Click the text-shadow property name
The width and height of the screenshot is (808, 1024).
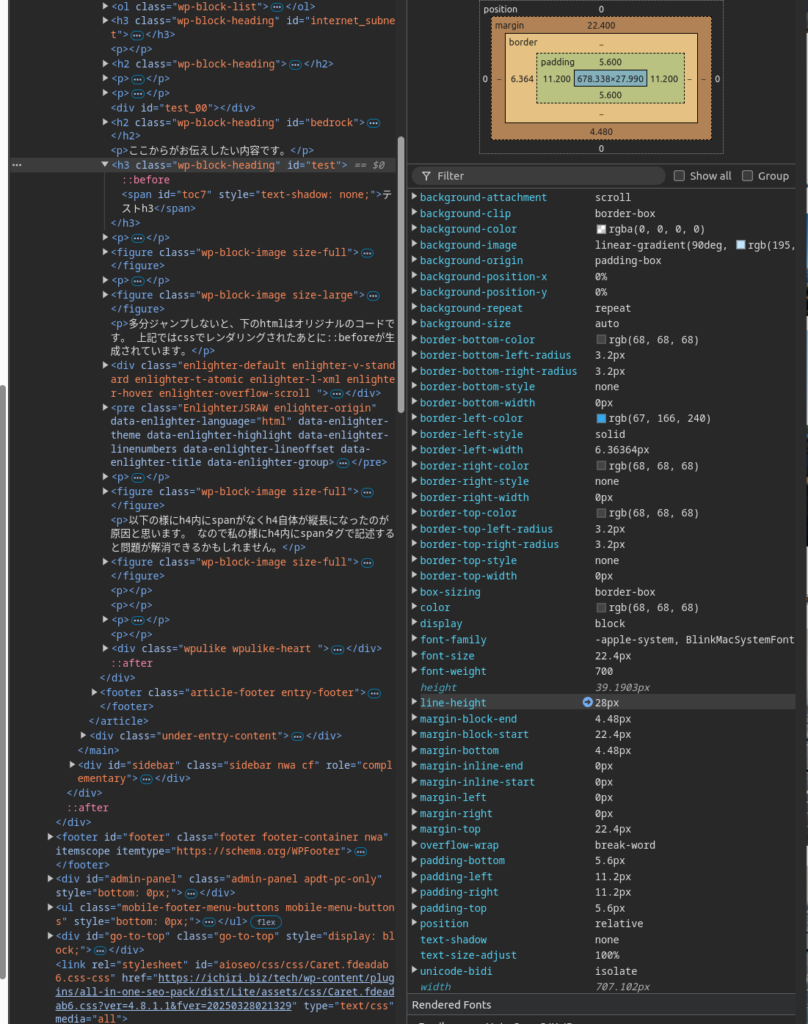coord(453,940)
